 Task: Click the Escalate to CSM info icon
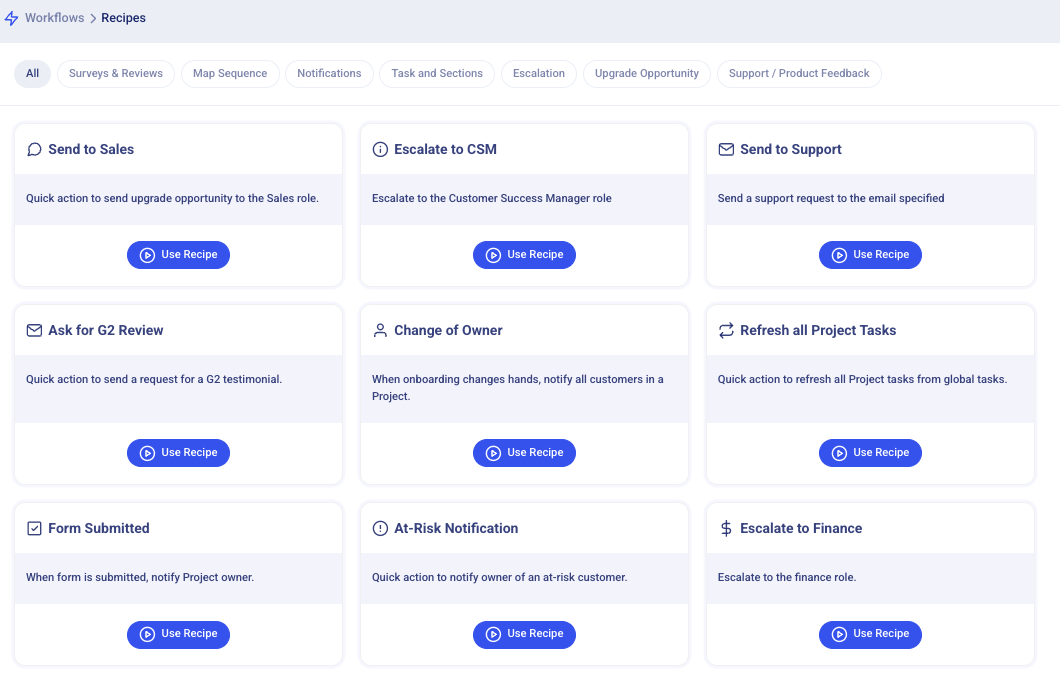coord(380,149)
